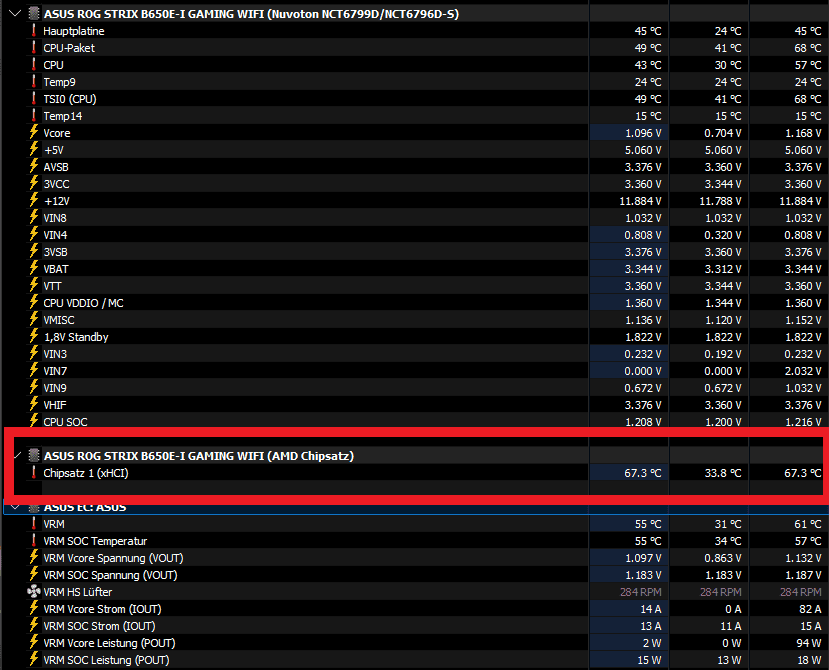Click the voltage icon next to VIN4
This screenshot has height=670, width=829.
34,235
